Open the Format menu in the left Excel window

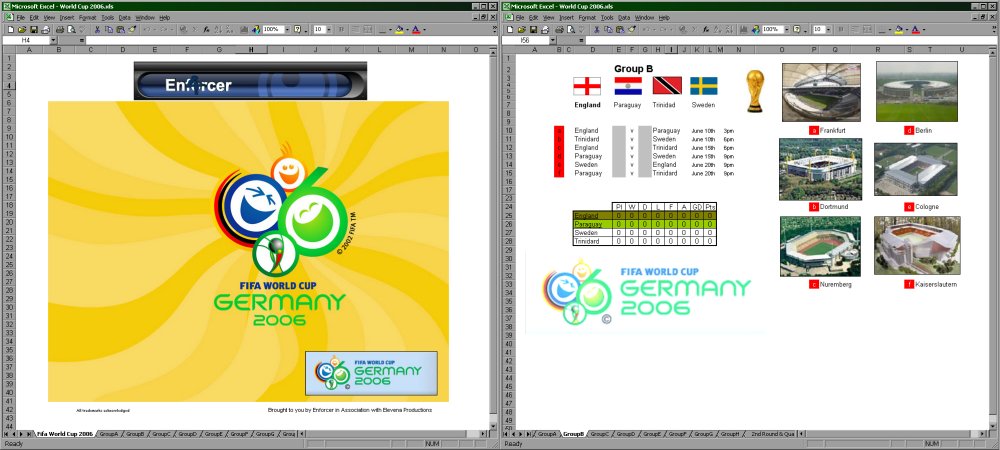tap(88, 18)
